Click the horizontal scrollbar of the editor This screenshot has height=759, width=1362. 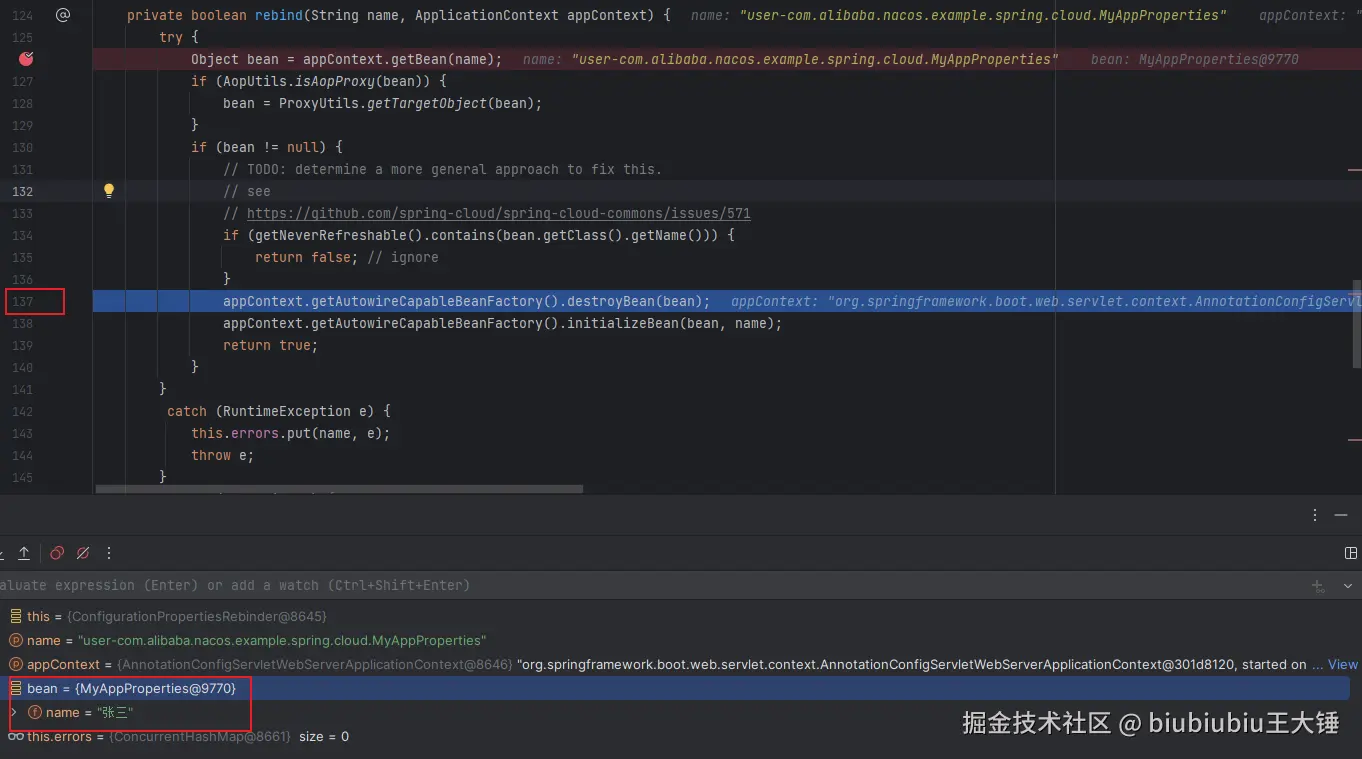click(x=339, y=490)
